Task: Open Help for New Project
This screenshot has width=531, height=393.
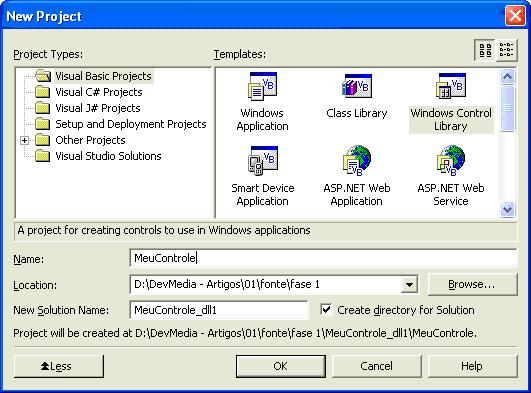Action: (472, 366)
